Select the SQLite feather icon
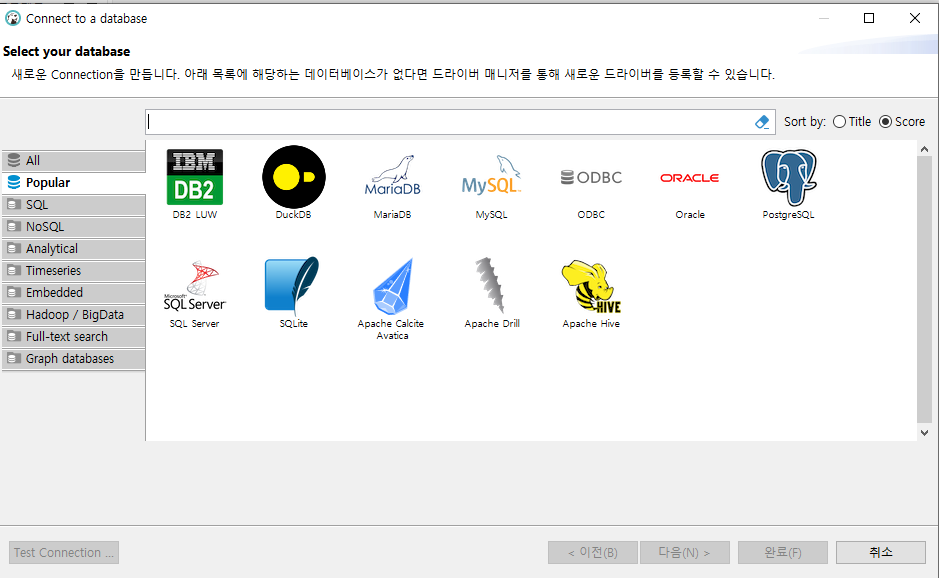Image resolution: width=939 pixels, height=578 pixels. [293, 286]
